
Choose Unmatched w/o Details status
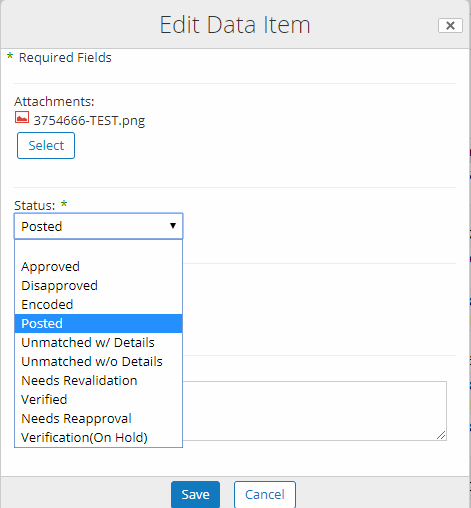click(99, 362)
